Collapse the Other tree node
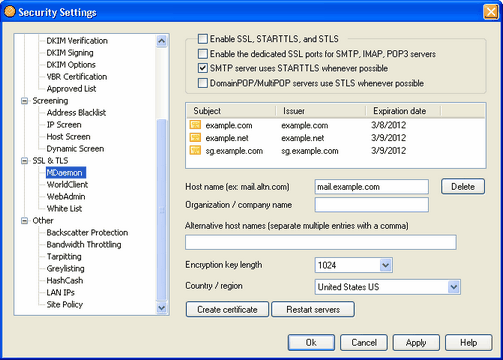 24,221
